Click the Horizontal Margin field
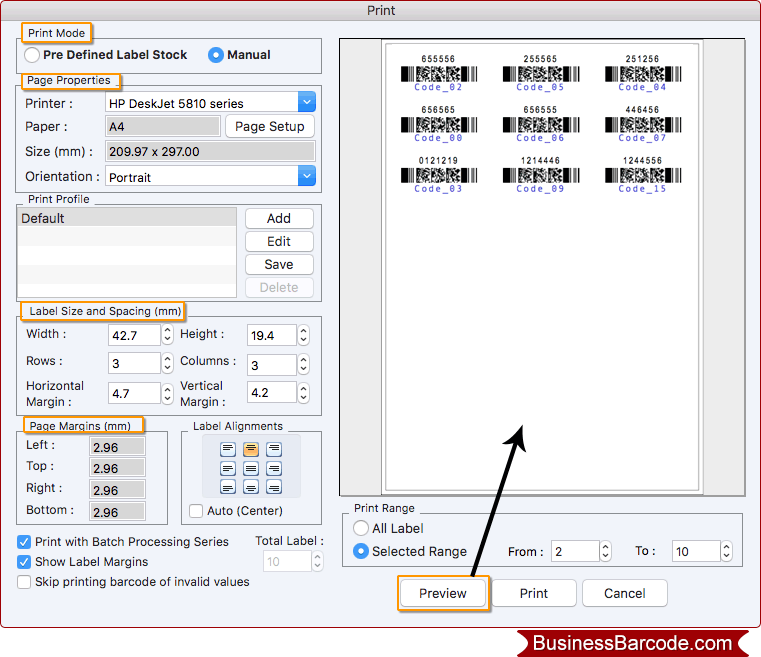Image resolution: width=761 pixels, height=657 pixels. click(x=134, y=393)
